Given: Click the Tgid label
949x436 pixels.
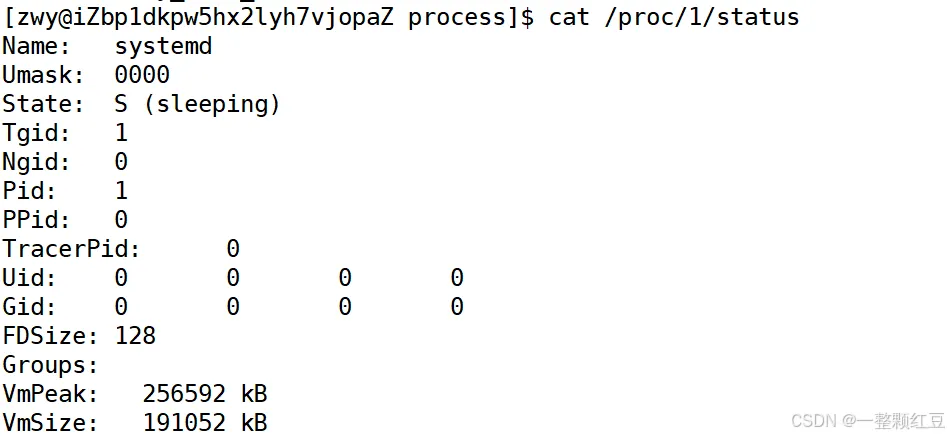Looking at the screenshot, I should tap(36, 133).
